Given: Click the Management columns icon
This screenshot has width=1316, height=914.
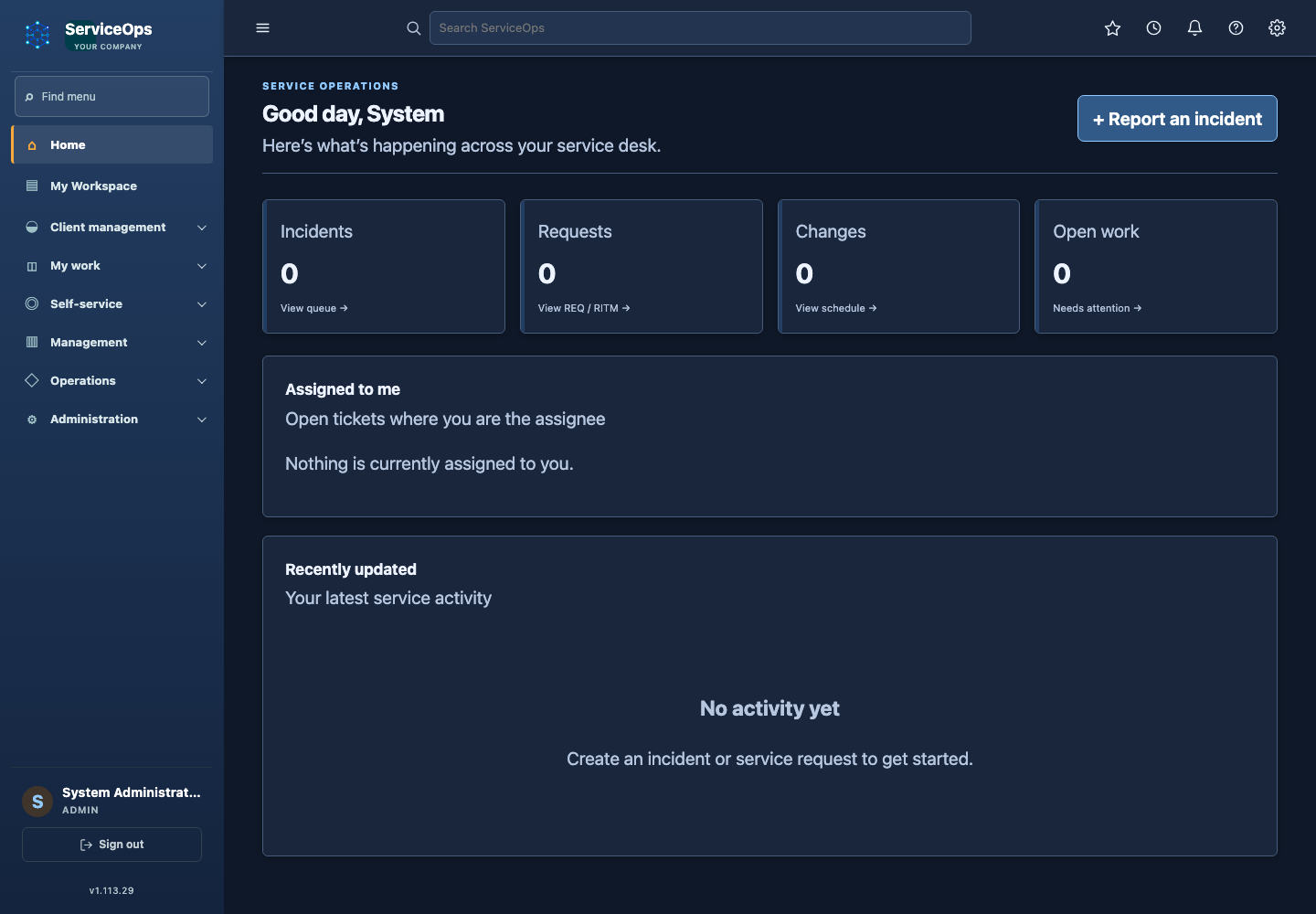Looking at the screenshot, I should click(x=32, y=342).
